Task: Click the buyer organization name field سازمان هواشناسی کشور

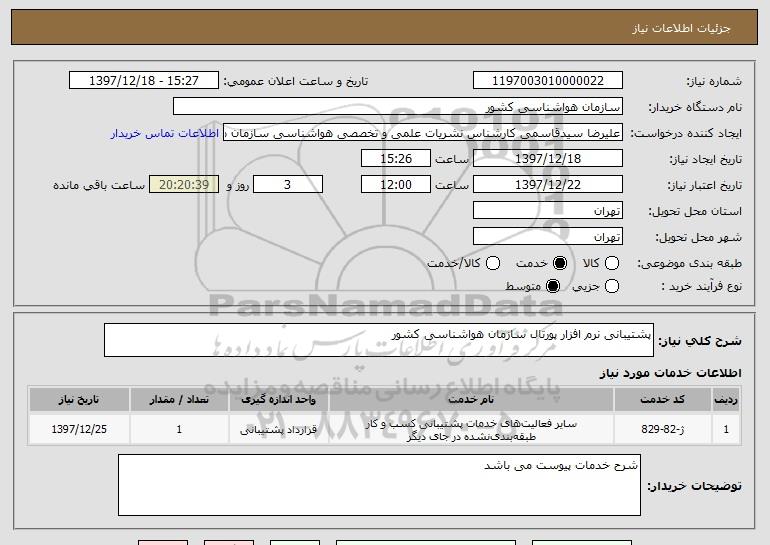Action: (x=398, y=107)
